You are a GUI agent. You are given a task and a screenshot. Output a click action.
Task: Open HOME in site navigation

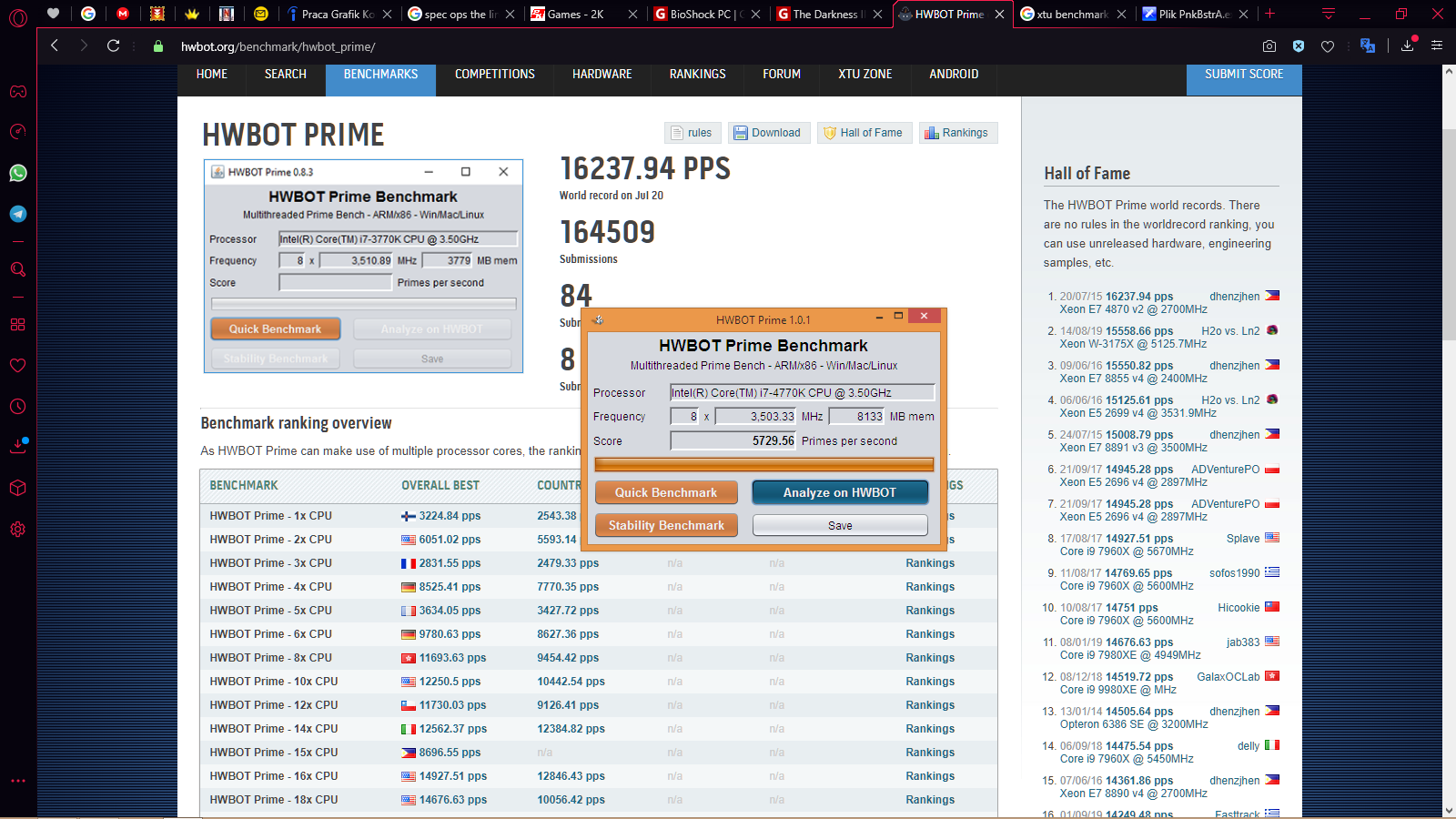(212, 75)
